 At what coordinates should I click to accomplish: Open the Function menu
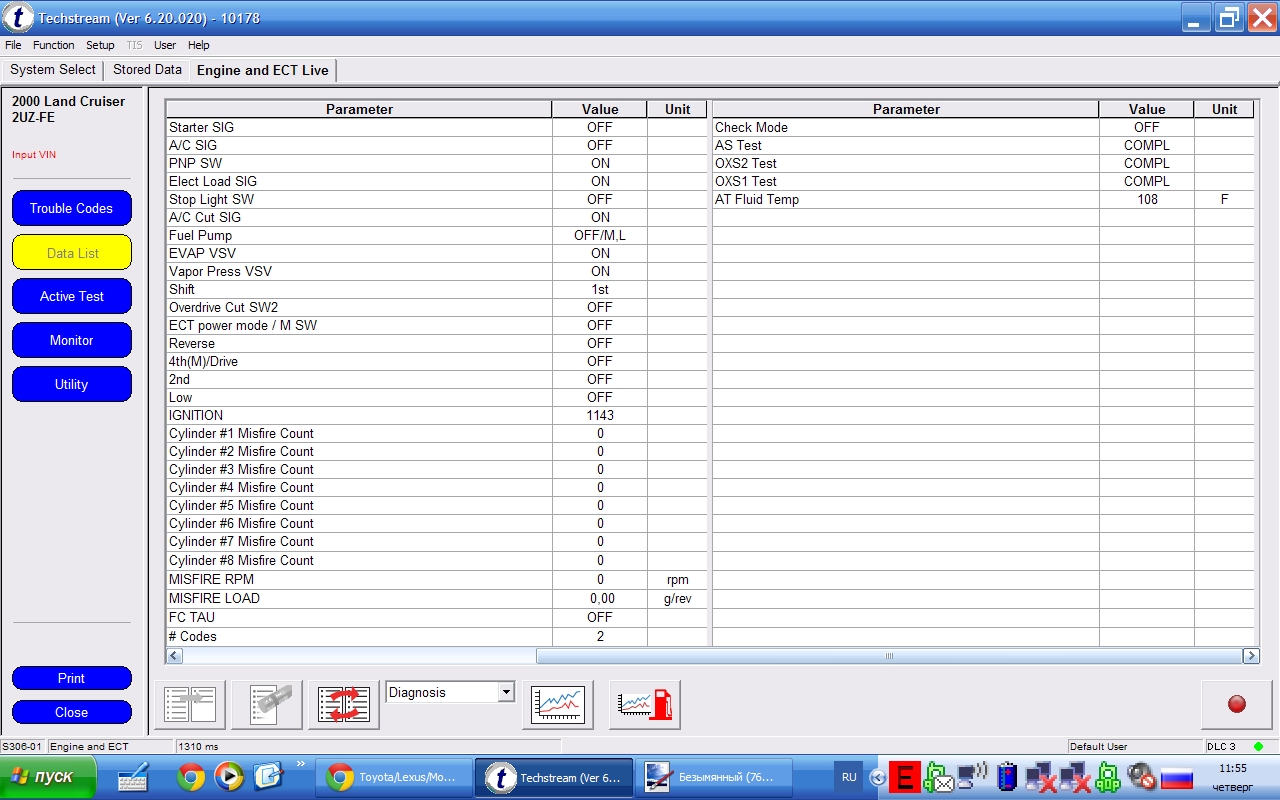[x=53, y=45]
